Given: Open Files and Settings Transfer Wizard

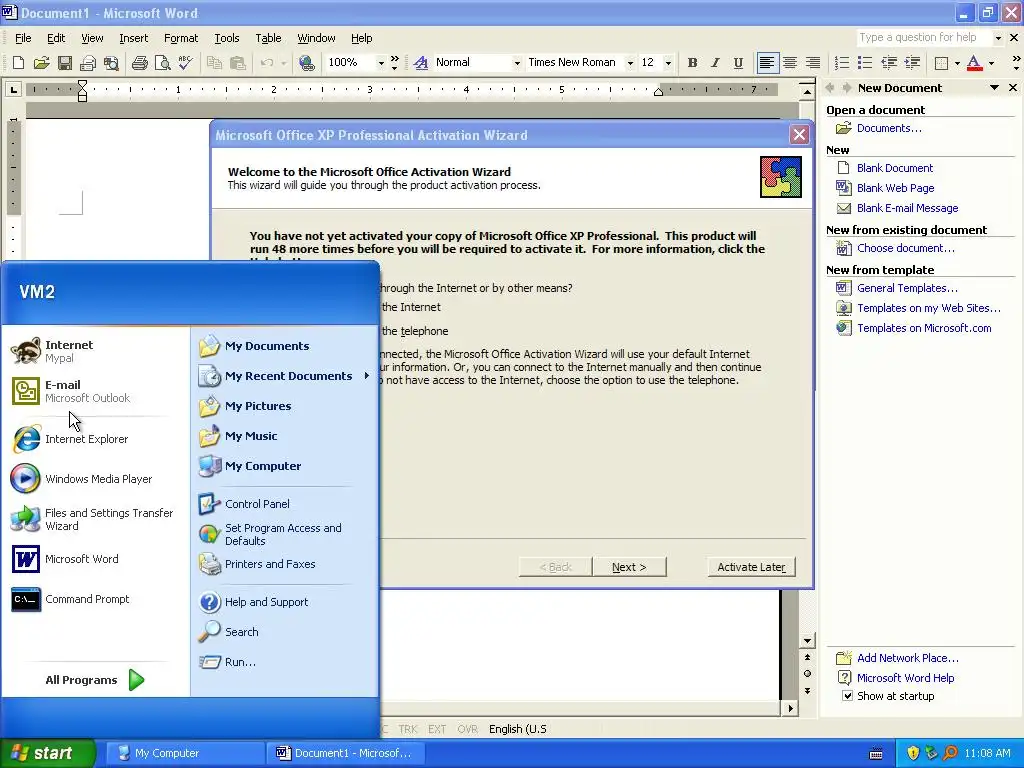Looking at the screenshot, I should tap(95, 519).
